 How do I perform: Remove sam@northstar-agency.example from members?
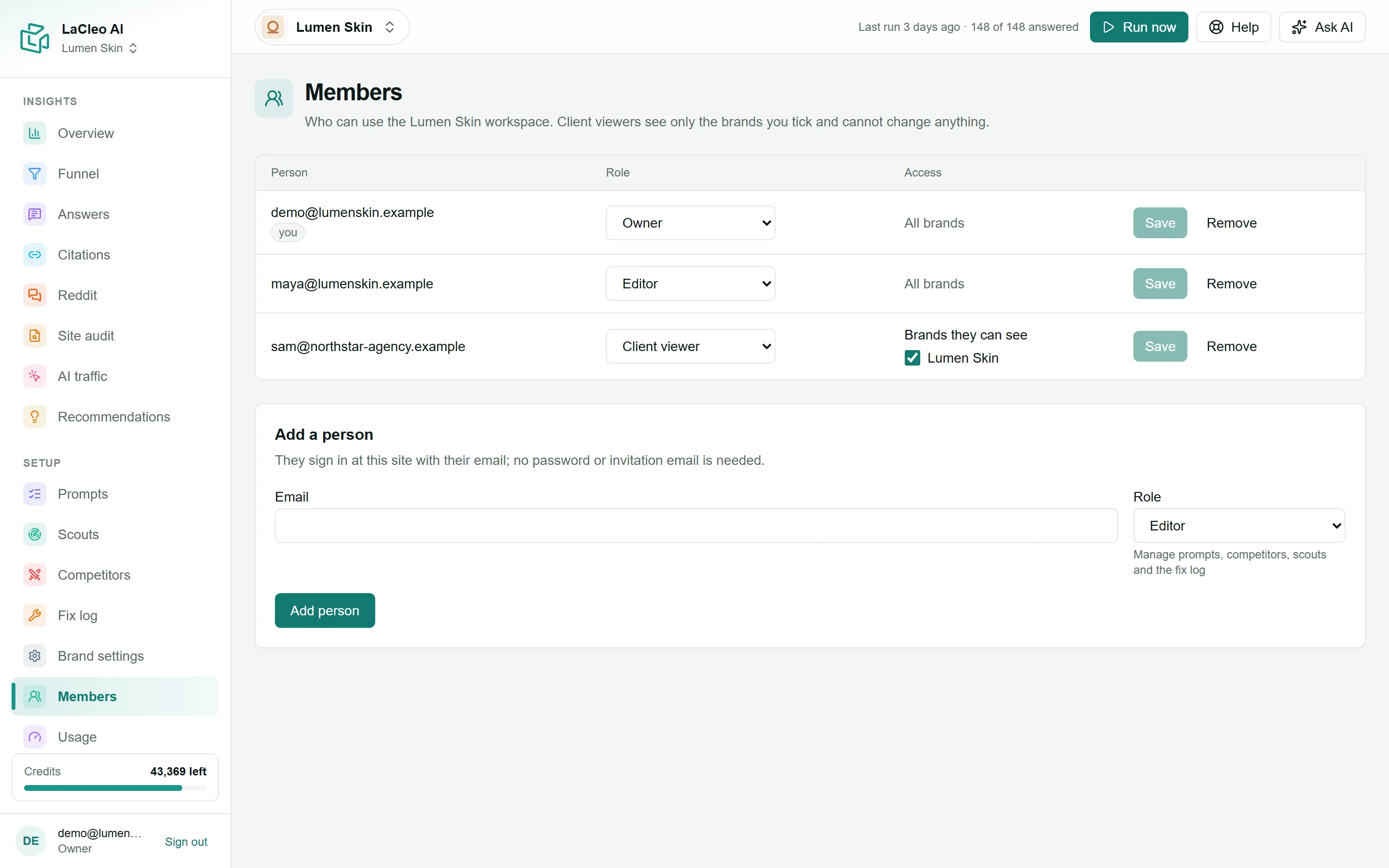pyautogui.click(x=1231, y=346)
